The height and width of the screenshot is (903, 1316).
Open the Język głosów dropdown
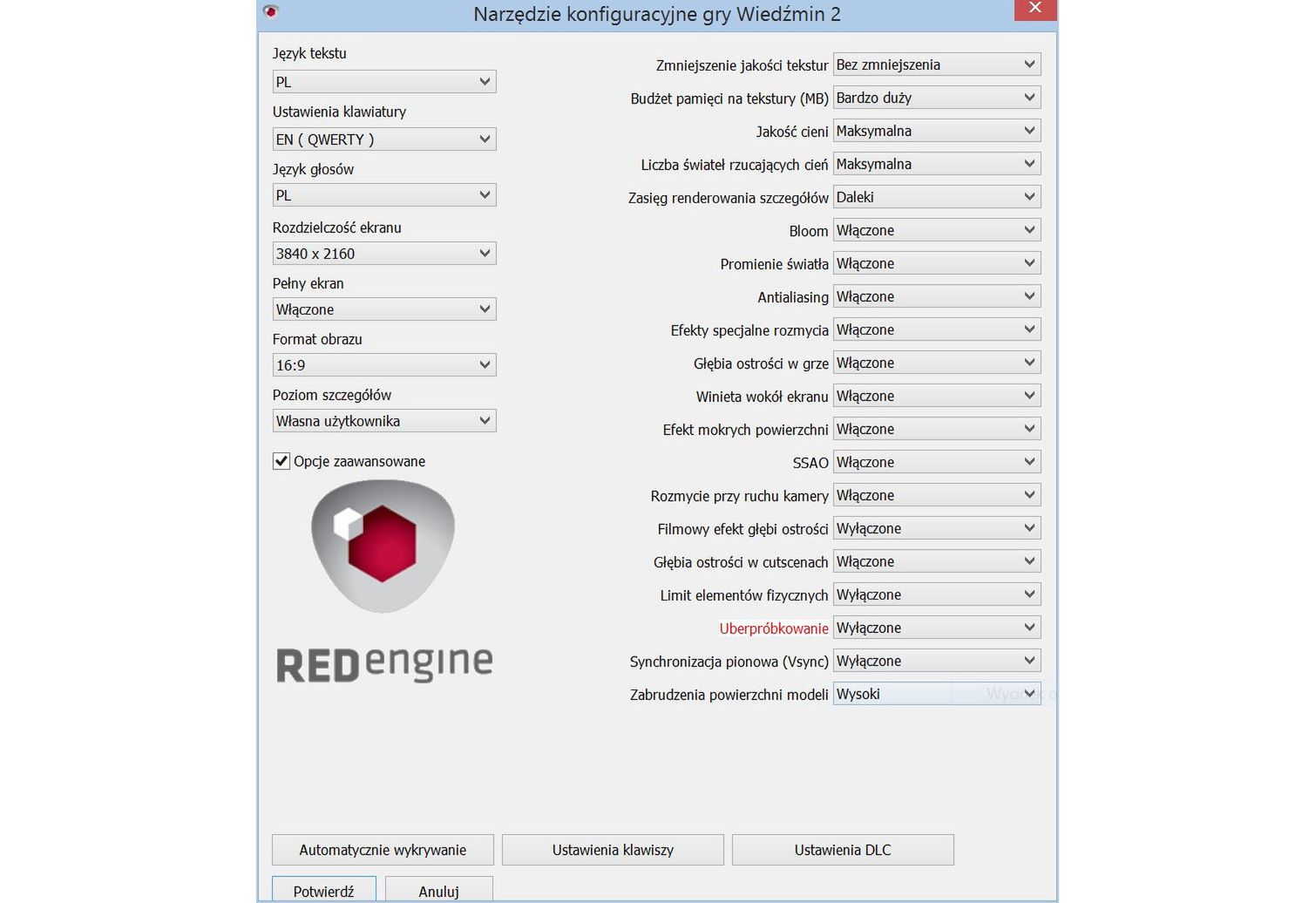click(x=384, y=195)
